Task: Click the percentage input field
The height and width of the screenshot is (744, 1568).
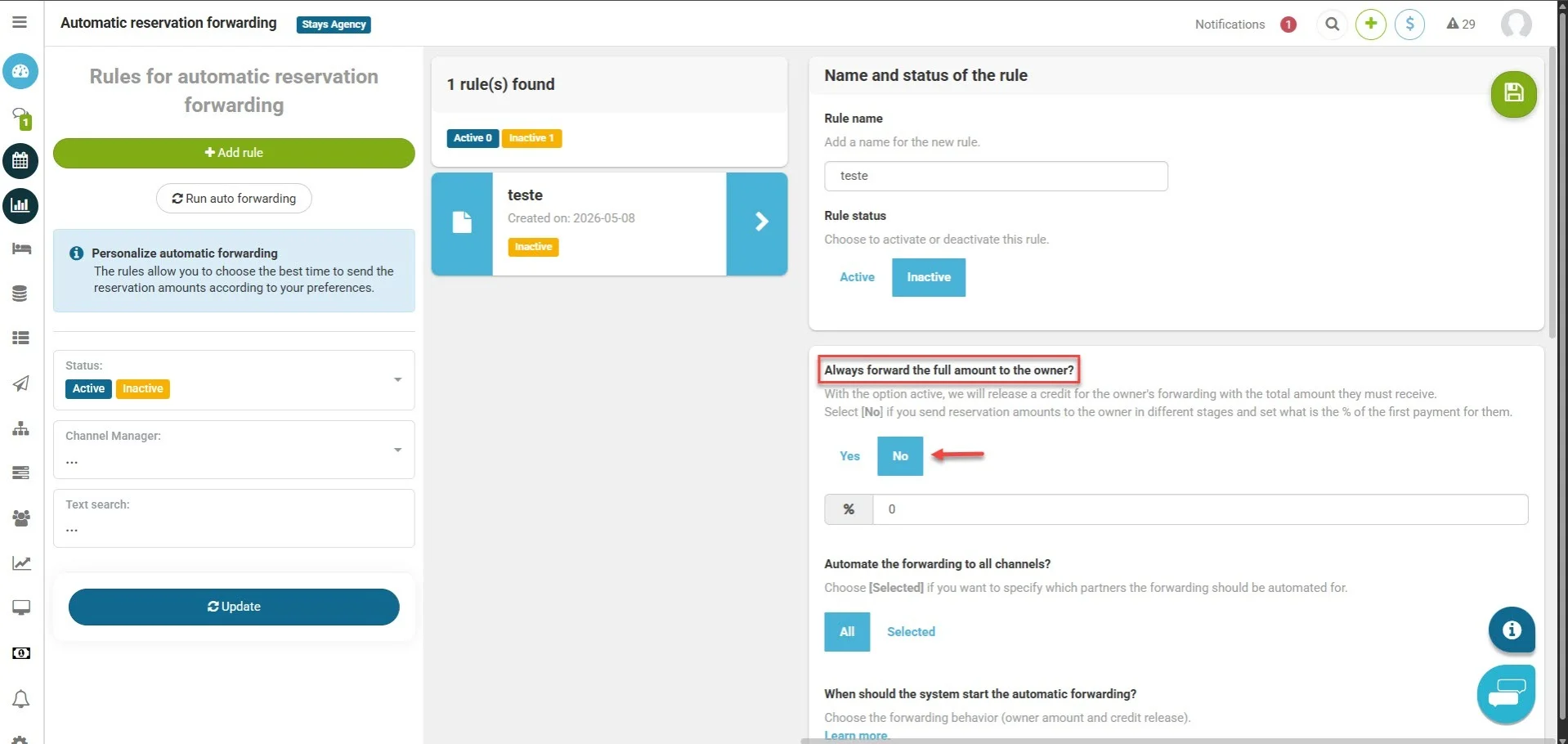Action: [1200, 509]
